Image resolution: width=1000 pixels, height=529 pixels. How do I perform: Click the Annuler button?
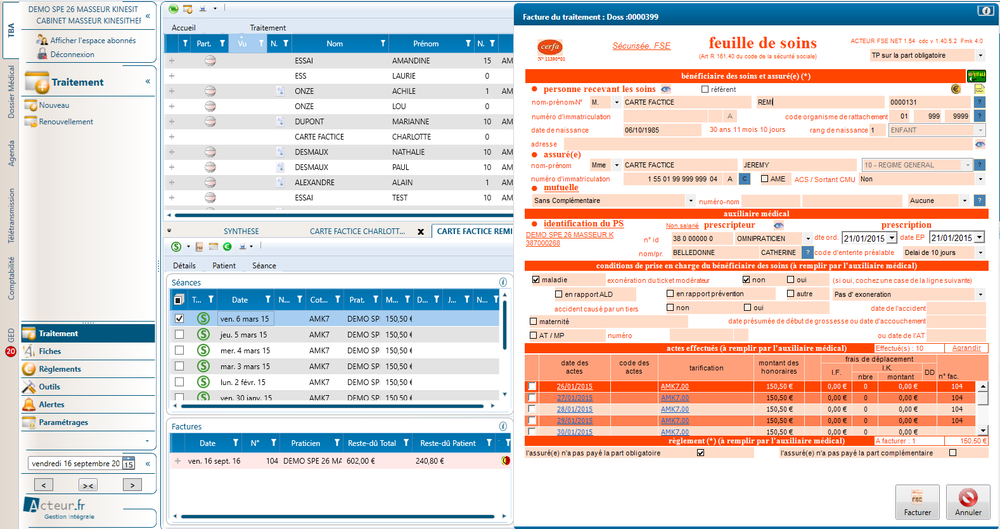pyautogui.click(x=967, y=500)
